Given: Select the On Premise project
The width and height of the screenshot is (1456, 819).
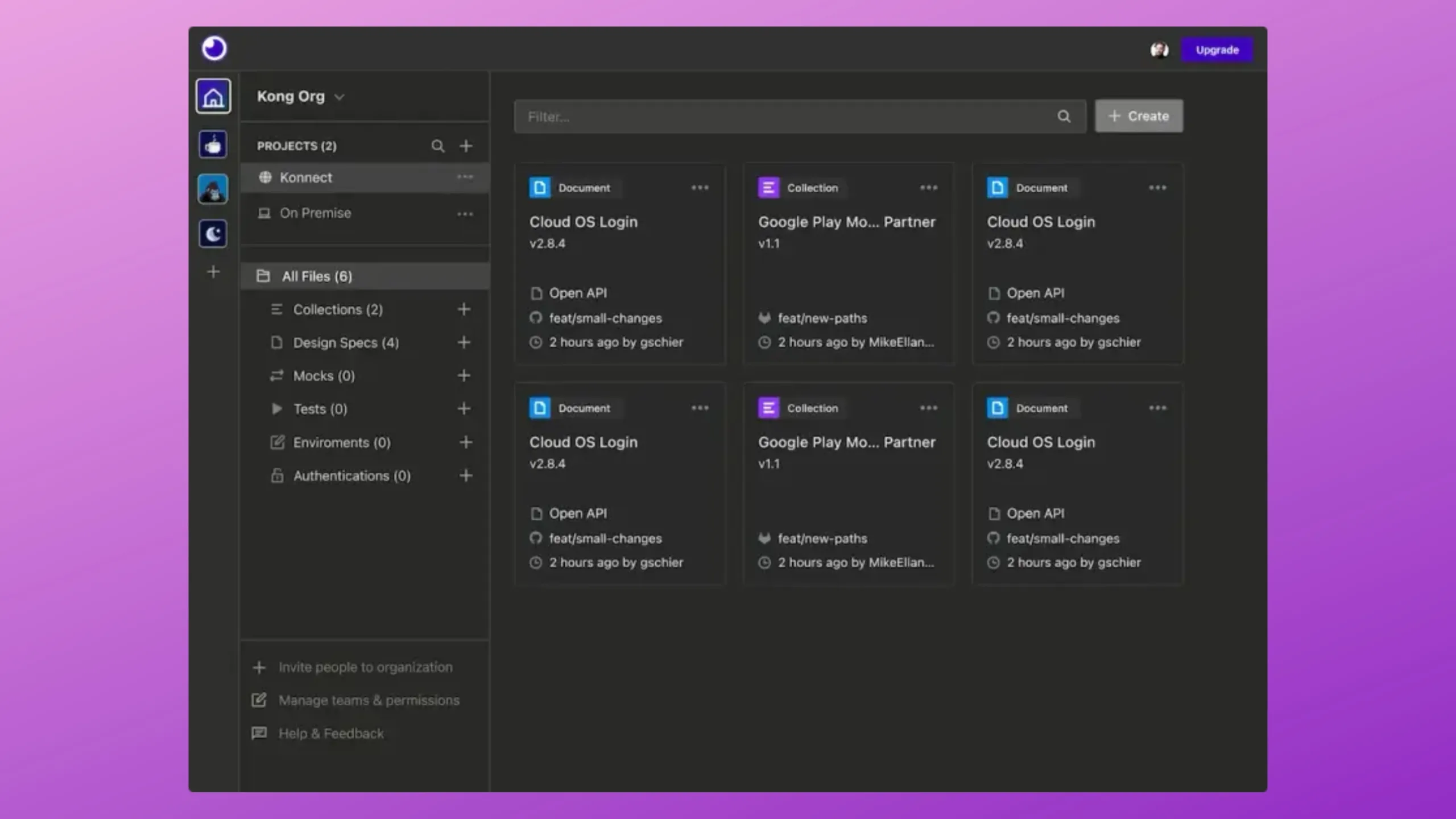Looking at the screenshot, I should click(x=364, y=213).
